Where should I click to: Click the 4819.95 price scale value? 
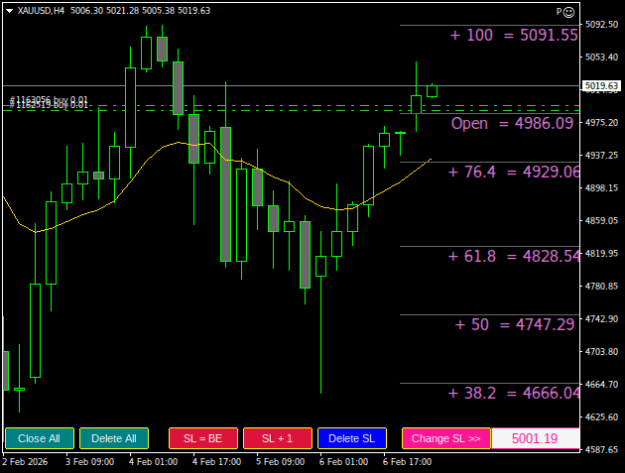601,253
